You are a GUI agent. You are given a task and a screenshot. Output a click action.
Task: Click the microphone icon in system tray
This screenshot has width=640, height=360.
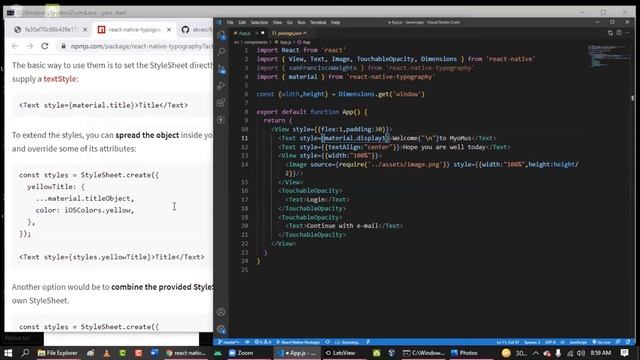click(558, 353)
